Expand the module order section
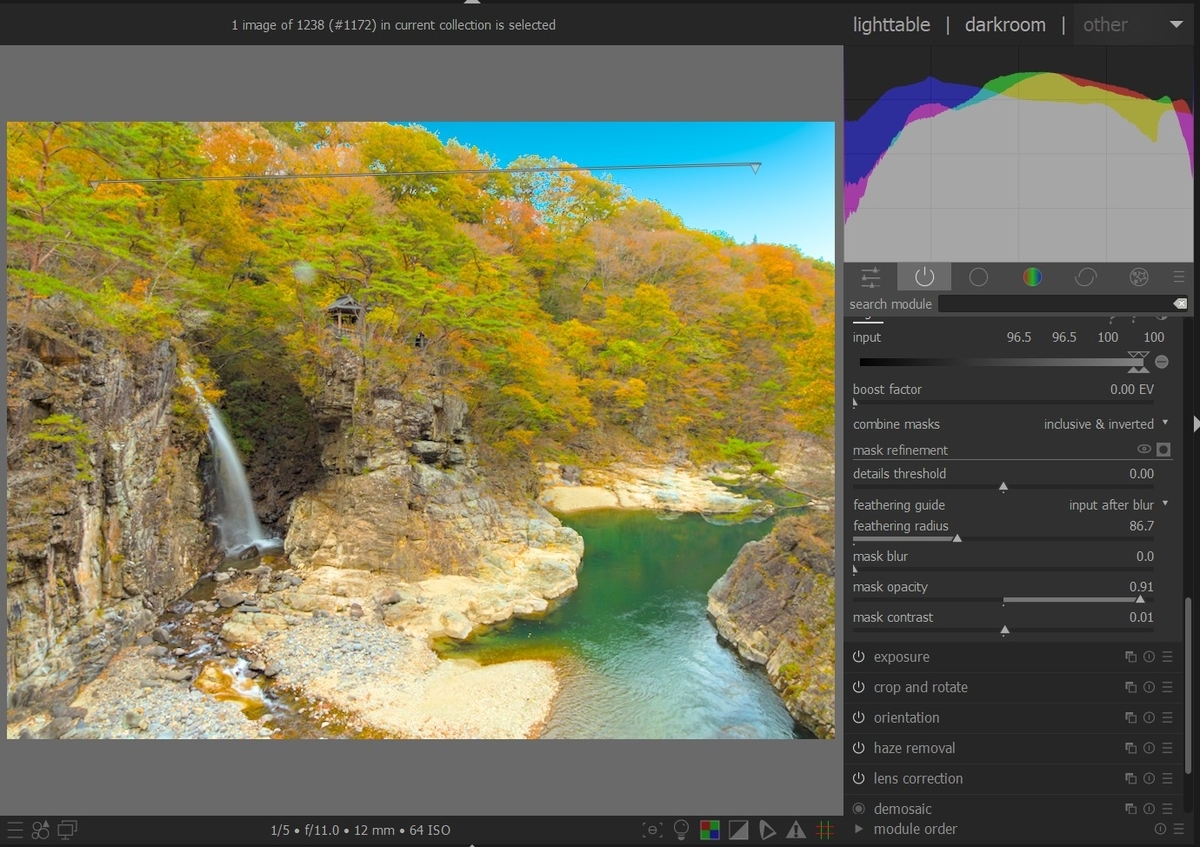 point(858,829)
